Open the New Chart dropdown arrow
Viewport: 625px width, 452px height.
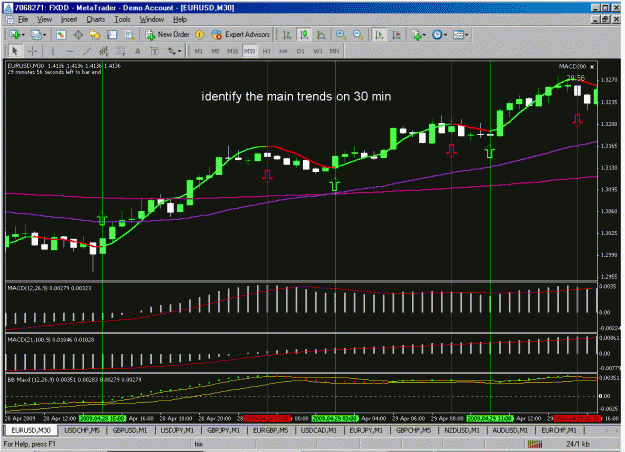coord(24,35)
